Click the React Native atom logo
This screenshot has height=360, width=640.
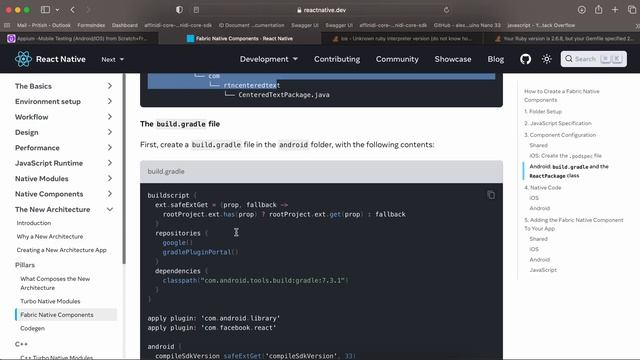click(23, 59)
